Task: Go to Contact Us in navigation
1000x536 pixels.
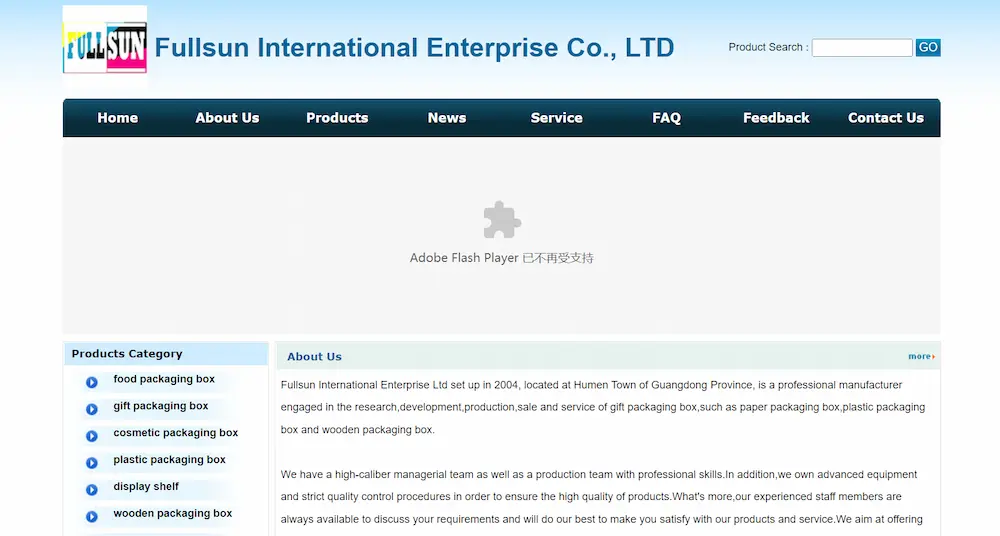Action: [x=886, y=118]
